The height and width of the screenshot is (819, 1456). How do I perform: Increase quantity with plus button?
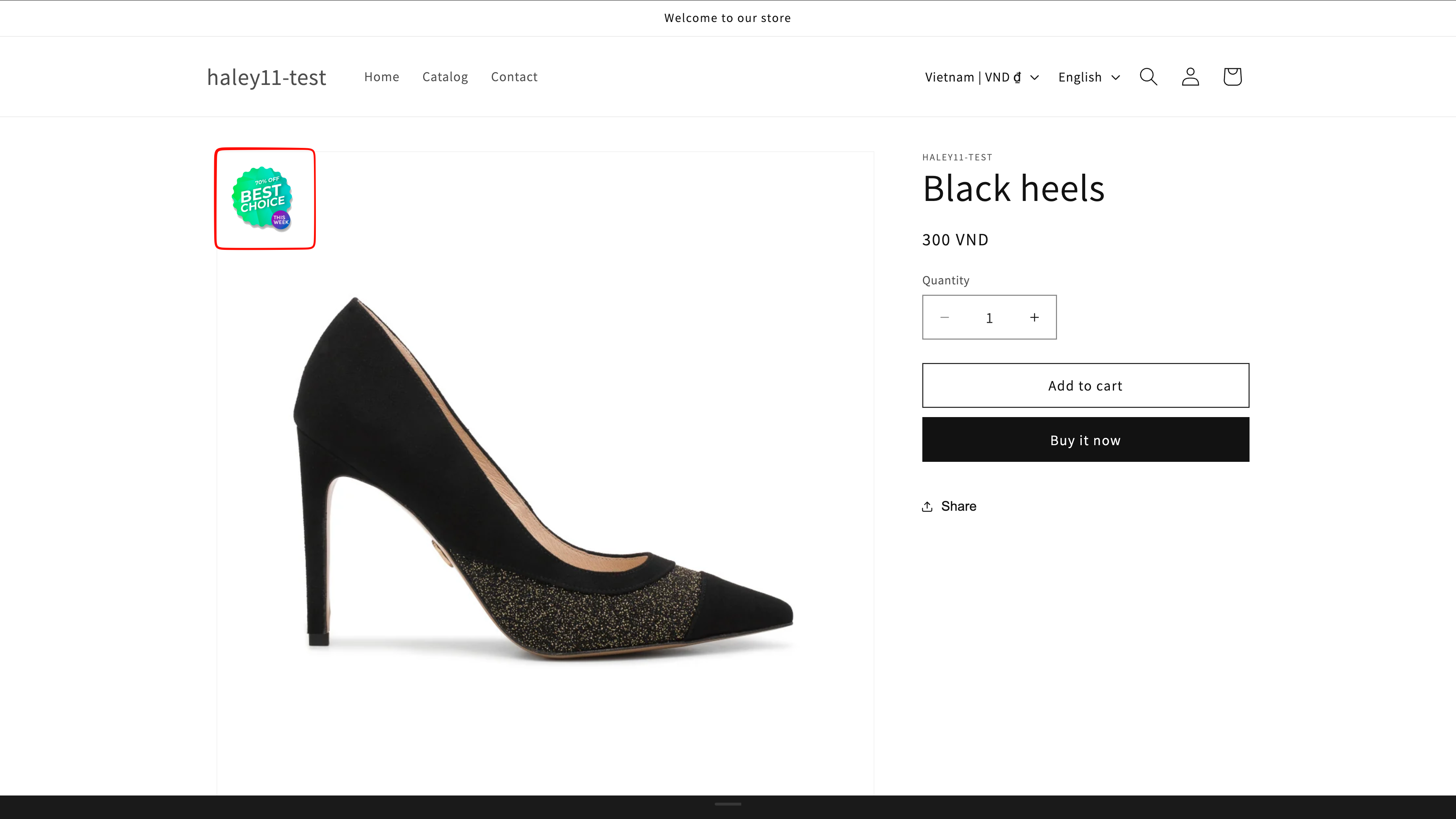point(1034,318)
